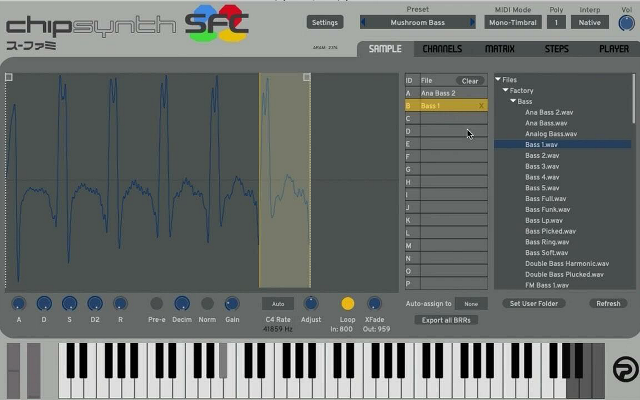This screenshot has width=640, height=400.
Task: Adjust the Decay (D) envelope knob
Action: [x=44, y=304]
